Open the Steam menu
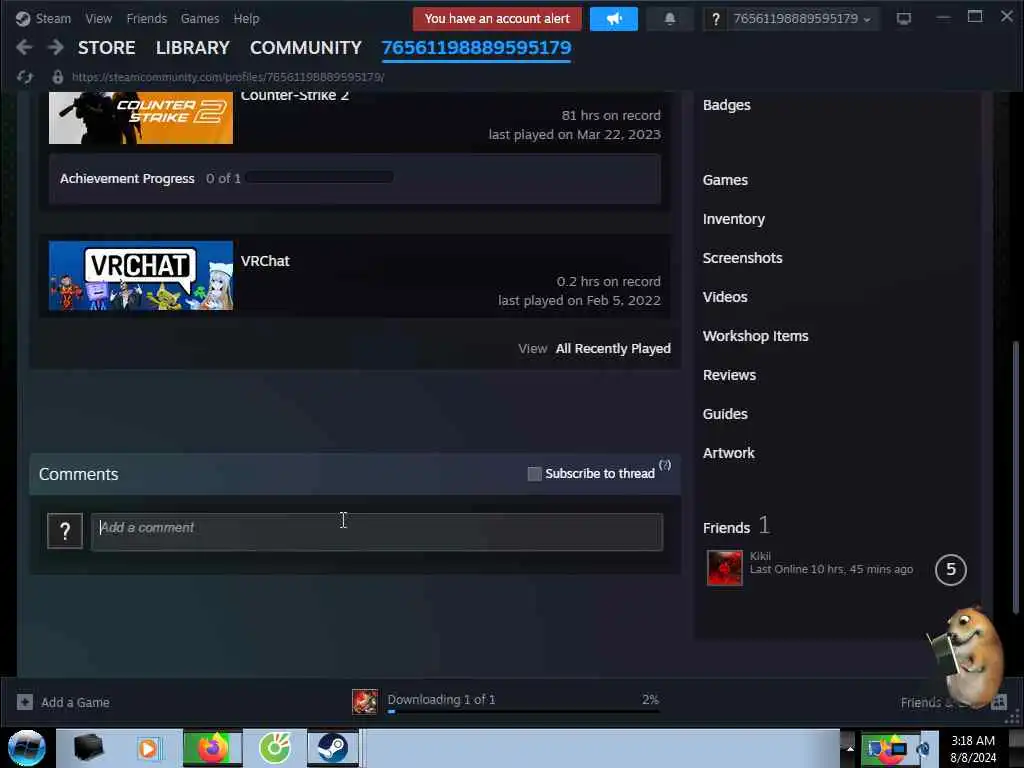The image size is (1024, 768). point(53,18)
